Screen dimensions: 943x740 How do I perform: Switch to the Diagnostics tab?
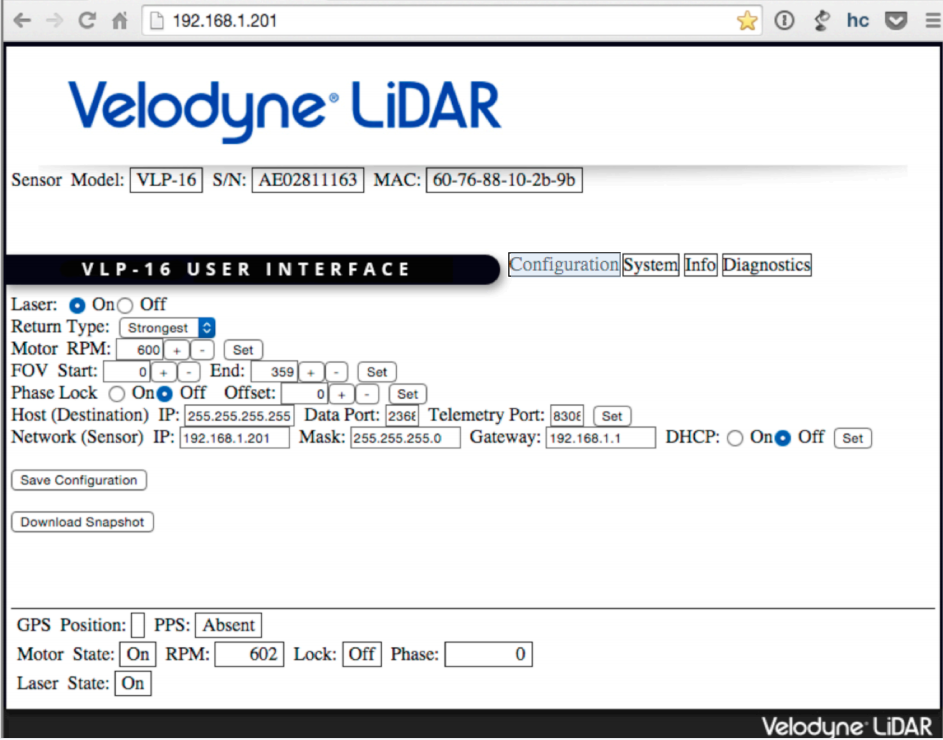(767, 265)
